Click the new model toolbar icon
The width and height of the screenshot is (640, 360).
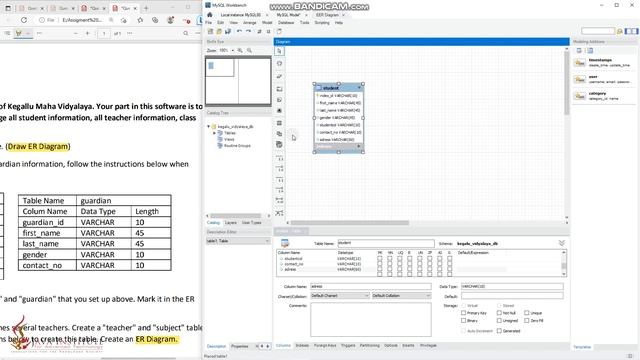(210, 31)
